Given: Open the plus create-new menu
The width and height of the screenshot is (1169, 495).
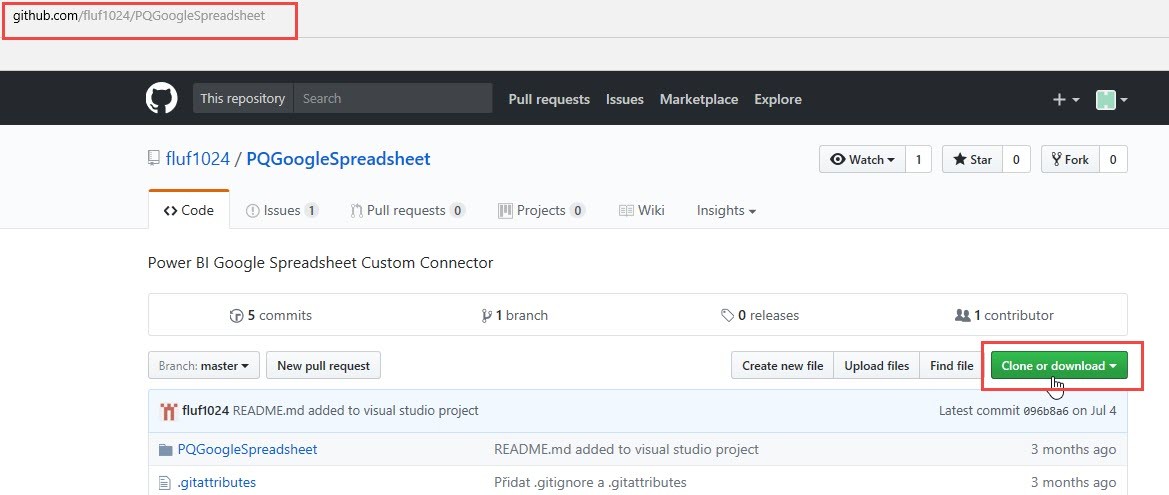Looking at the screenshot, I should 1066,99.
